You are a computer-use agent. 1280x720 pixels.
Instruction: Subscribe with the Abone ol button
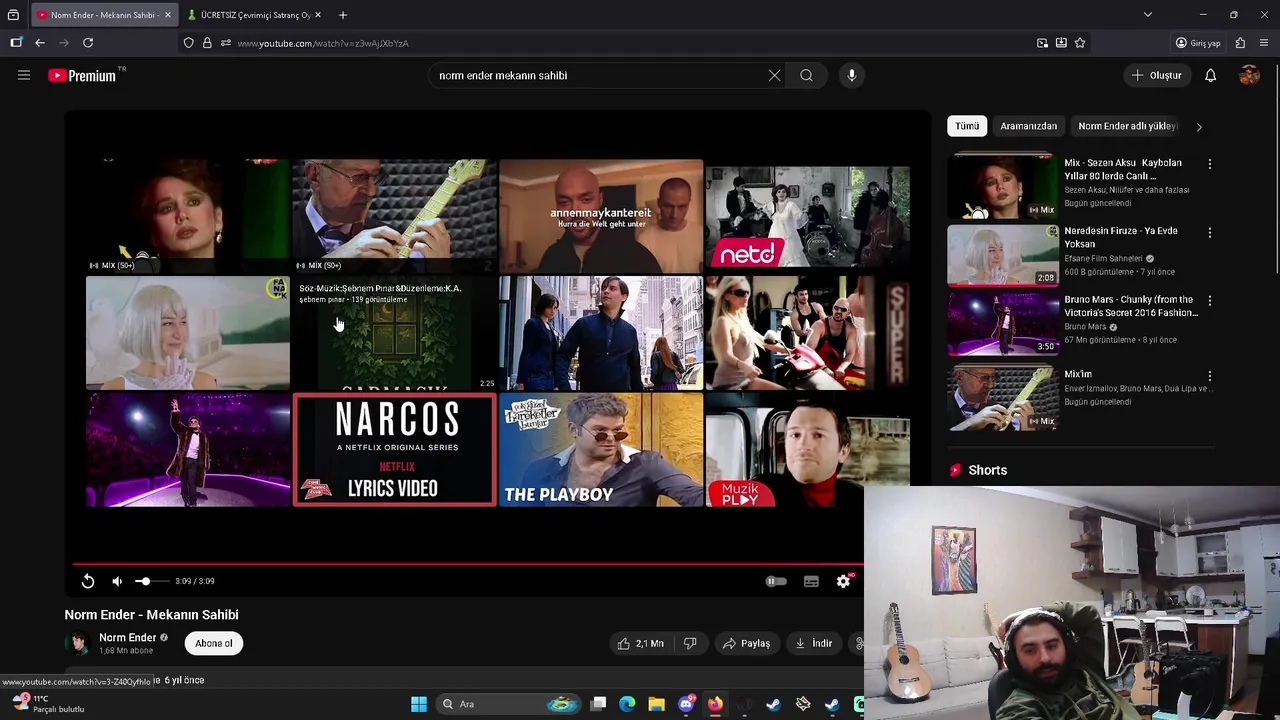coord(214,643)
